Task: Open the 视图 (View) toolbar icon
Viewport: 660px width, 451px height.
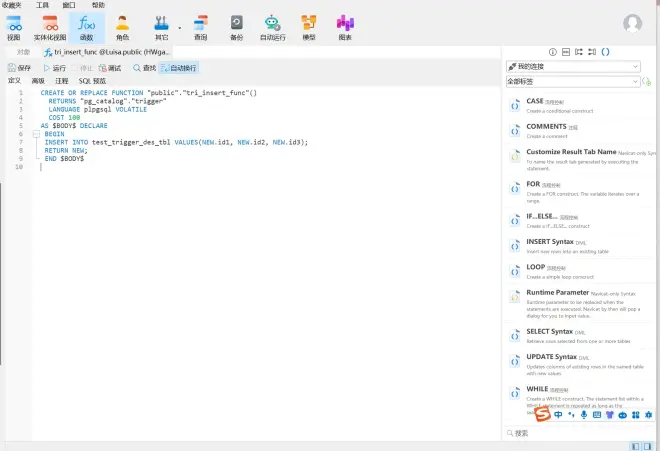Action: (x=13, y=28)
